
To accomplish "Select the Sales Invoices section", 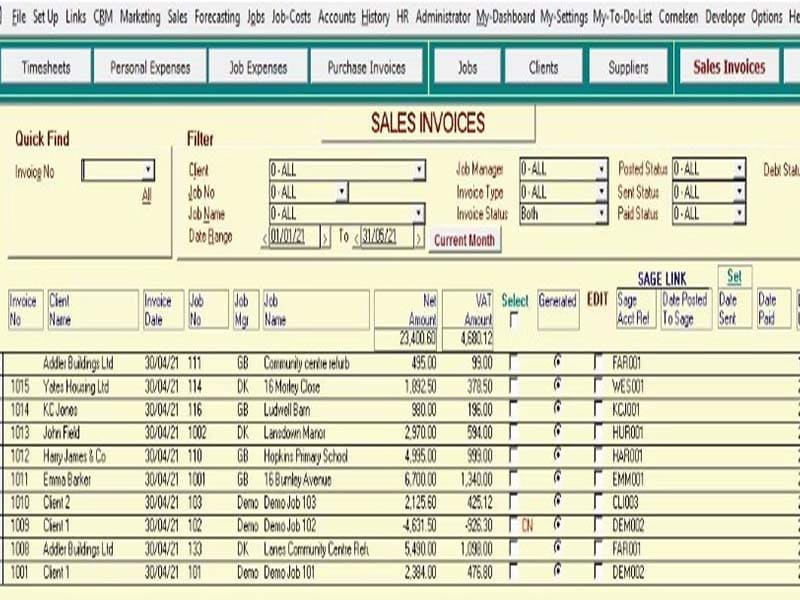I will coord(729,67).
